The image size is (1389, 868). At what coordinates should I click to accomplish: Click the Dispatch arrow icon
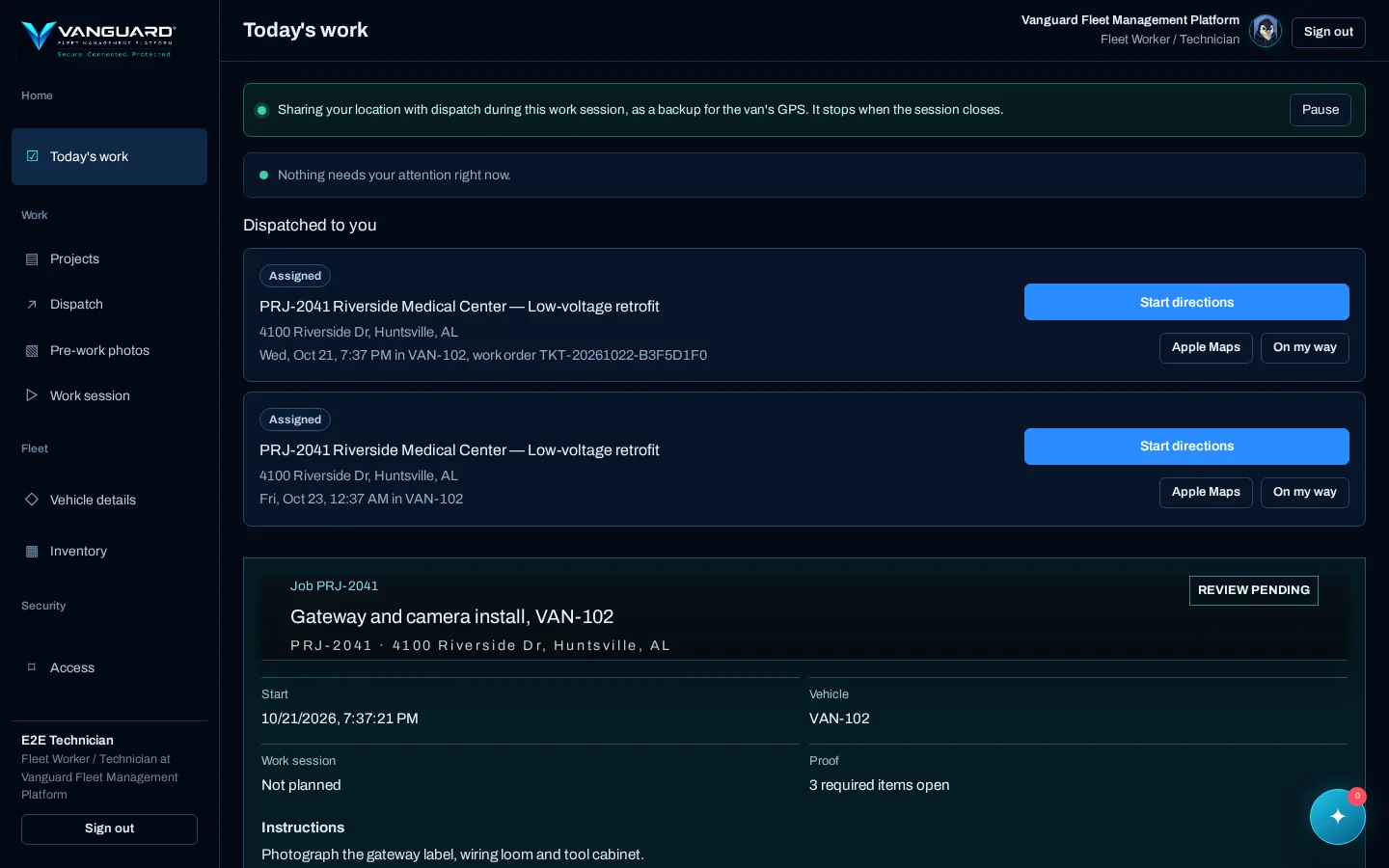[32, 305]
